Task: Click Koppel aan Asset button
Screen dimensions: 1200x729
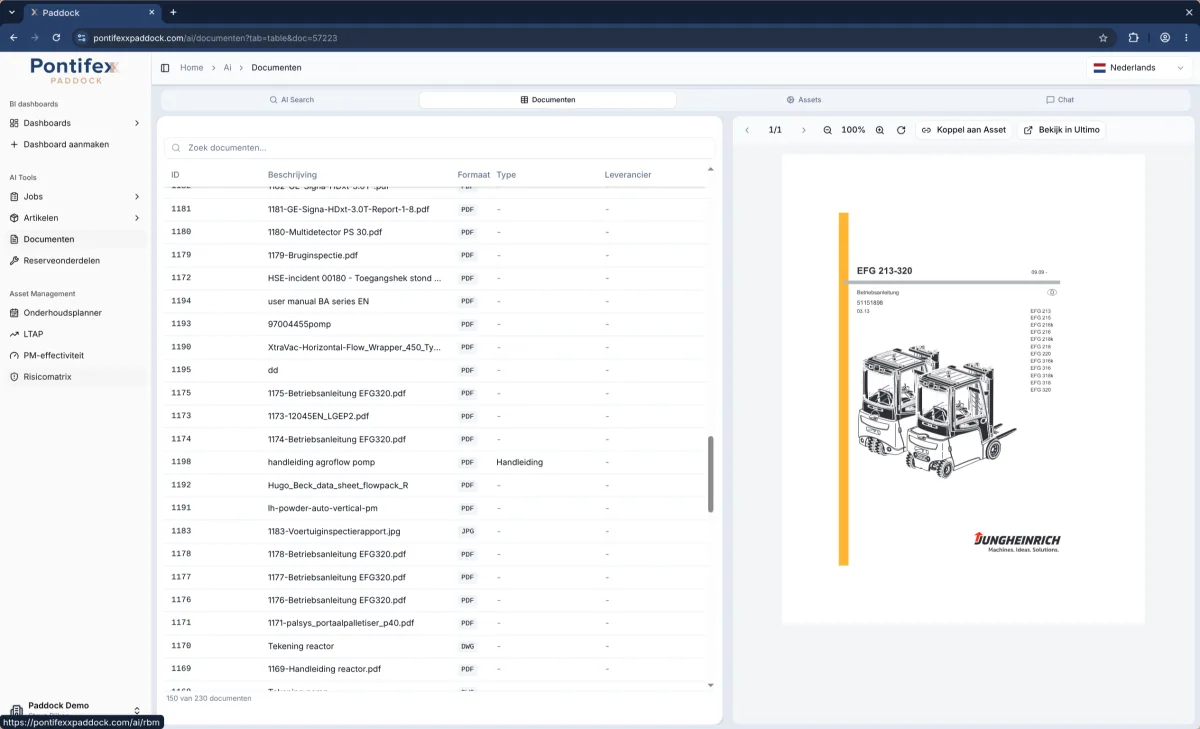Action: coord(964,130)
